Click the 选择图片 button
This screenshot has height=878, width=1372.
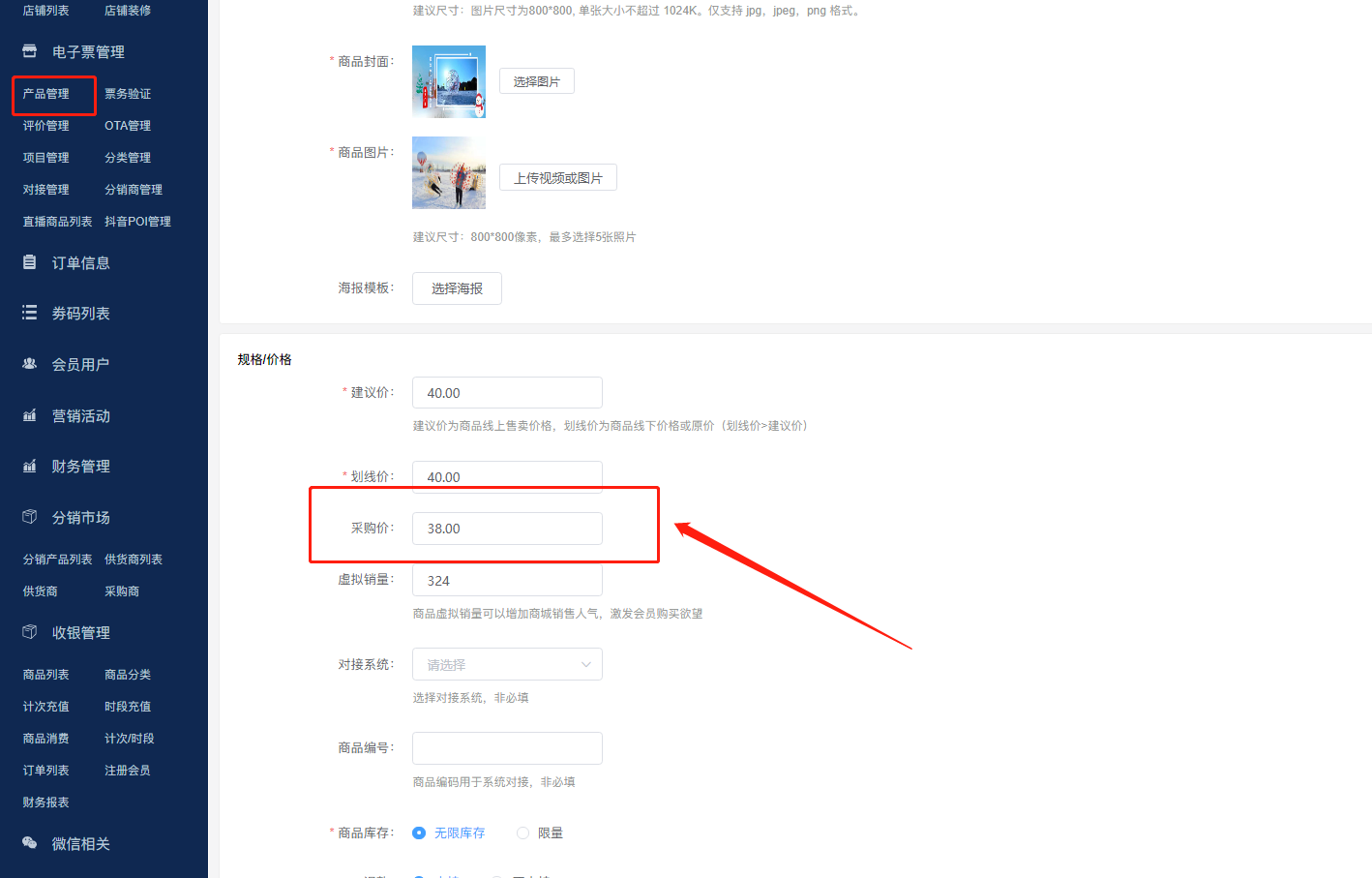click(x=536, y=80)
